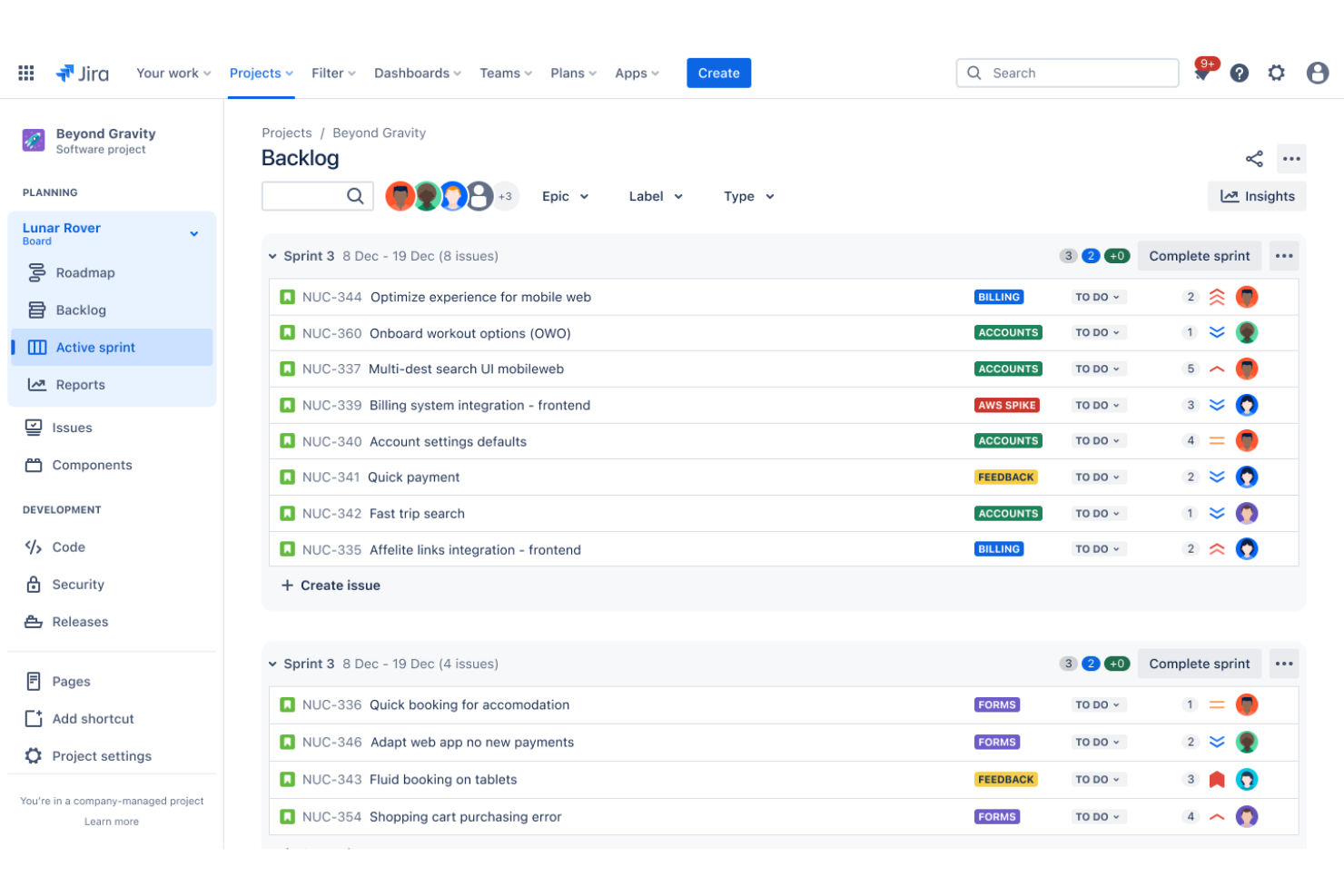The height and width of the screenshot is (896, 1344).
Task: Click the Beyond Gravity breadcrumb link
Action: click(x=379, y=133)
